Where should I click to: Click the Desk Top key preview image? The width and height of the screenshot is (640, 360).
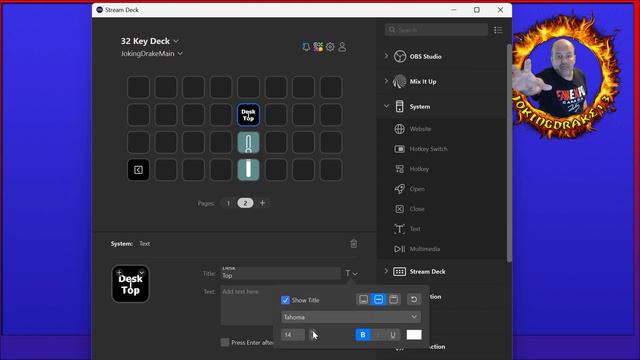(131, 284)
